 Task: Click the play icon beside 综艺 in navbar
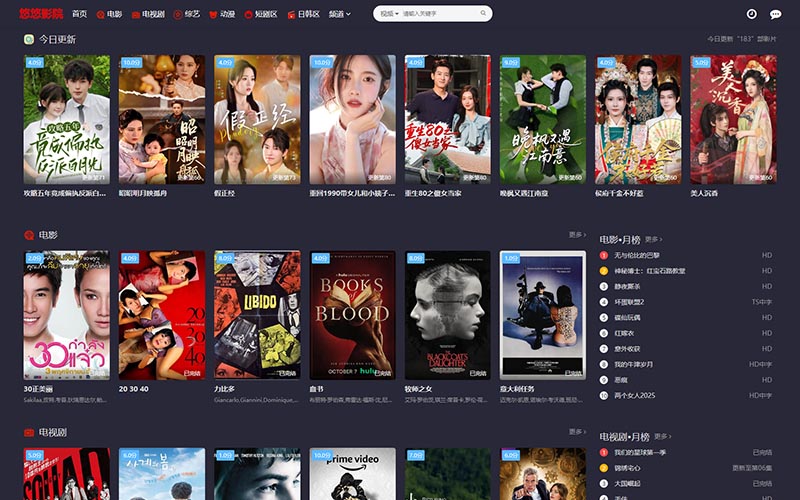click(x=178, y=15)
